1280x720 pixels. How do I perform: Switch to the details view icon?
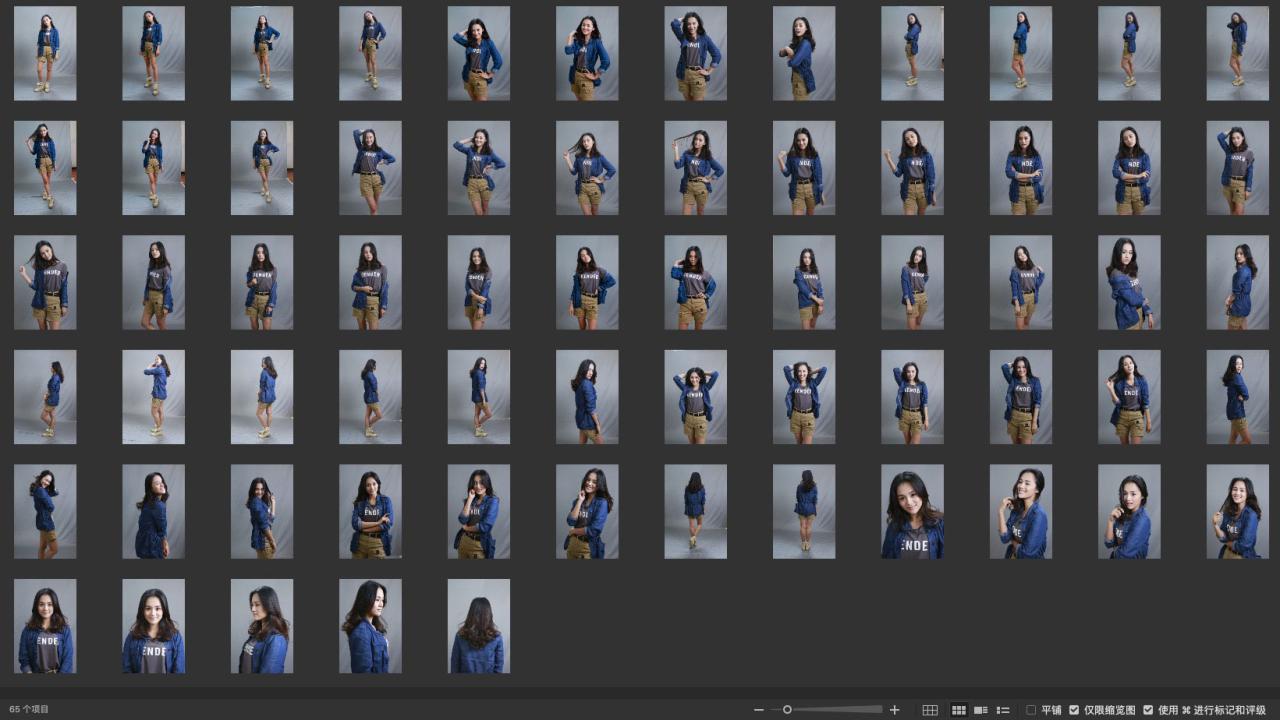(x=981, y=710)
